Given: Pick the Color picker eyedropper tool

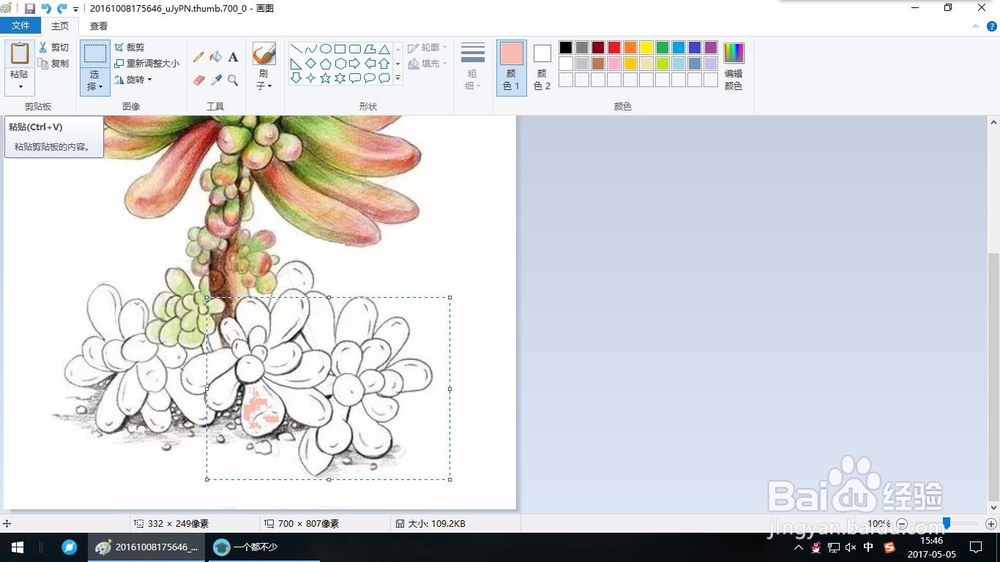Looking at the screenshot, I should [216, 80].
